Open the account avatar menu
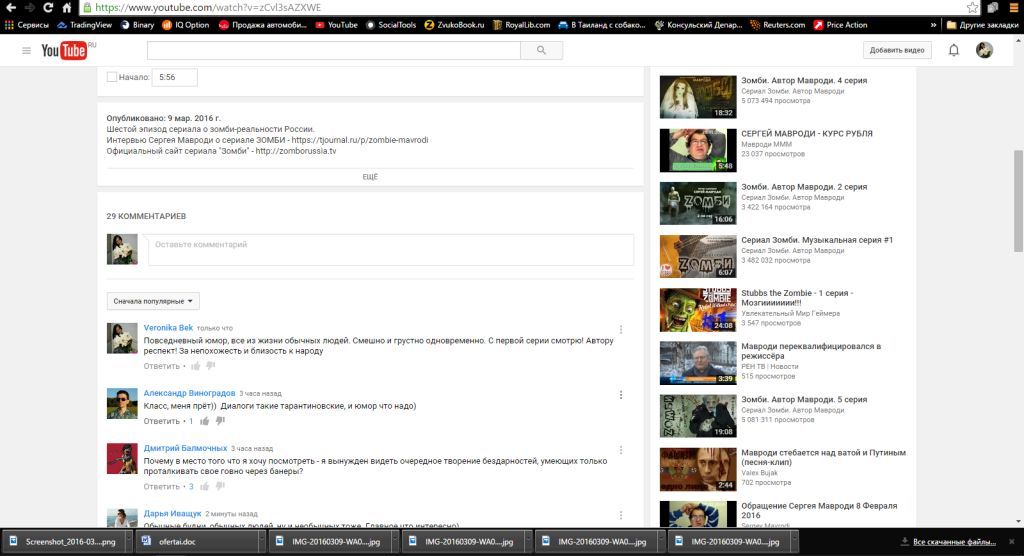 coord(984,50)
